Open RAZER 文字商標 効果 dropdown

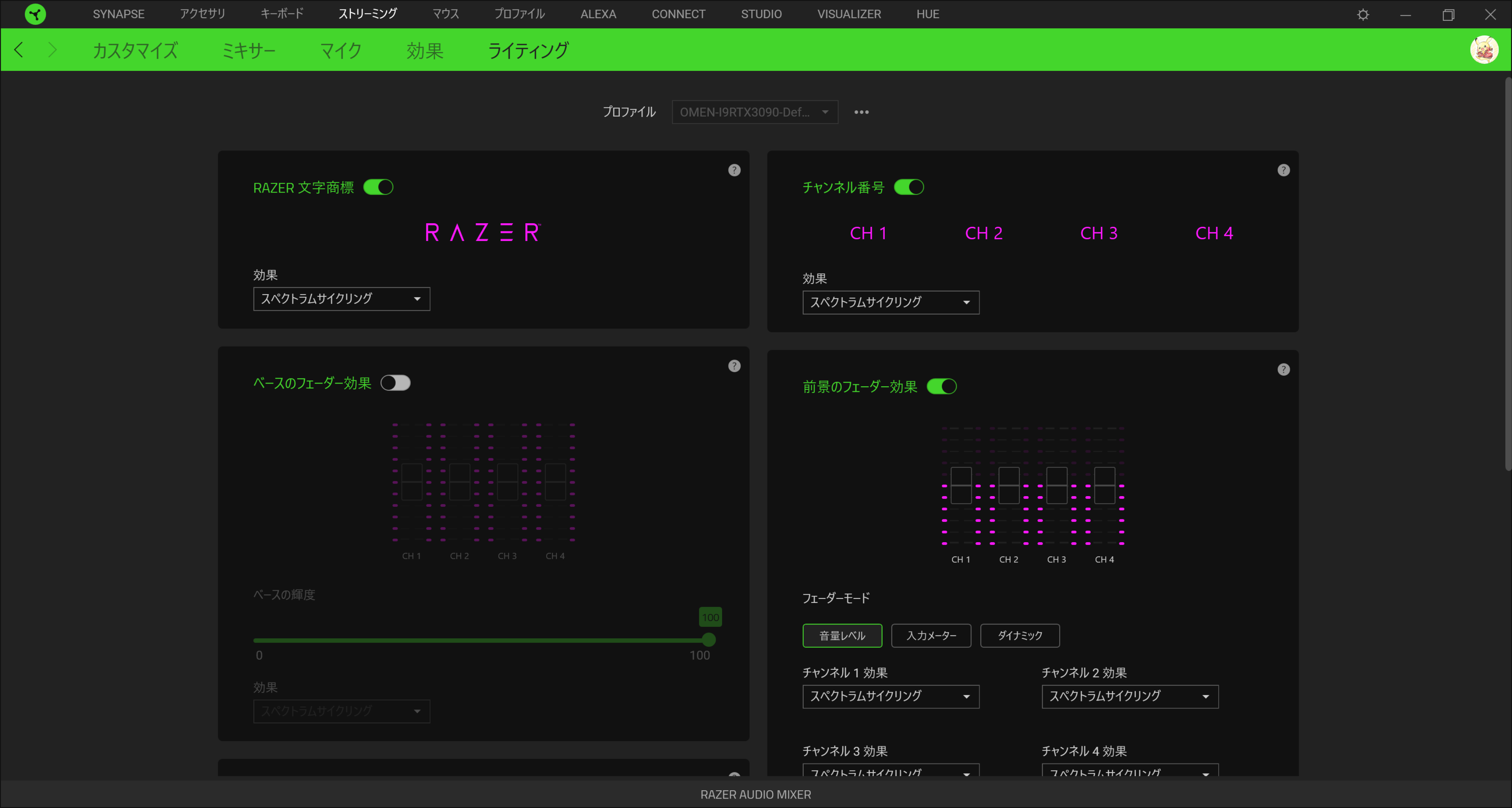342,299
